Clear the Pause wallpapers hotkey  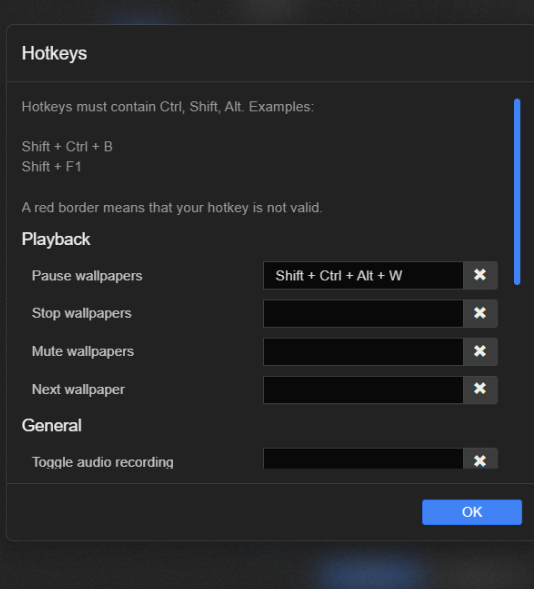pyautogui.click(x=480, y=275)
